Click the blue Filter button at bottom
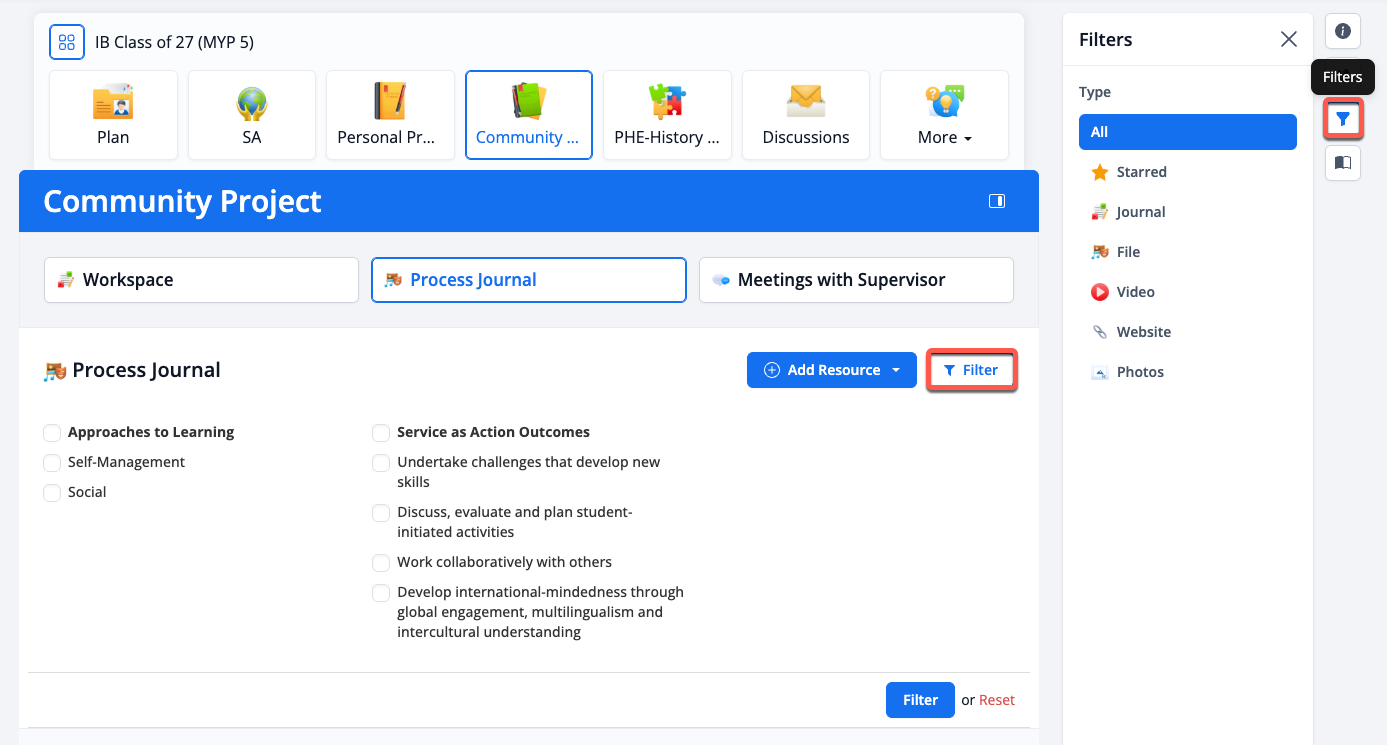 click(x=919, y=700)
